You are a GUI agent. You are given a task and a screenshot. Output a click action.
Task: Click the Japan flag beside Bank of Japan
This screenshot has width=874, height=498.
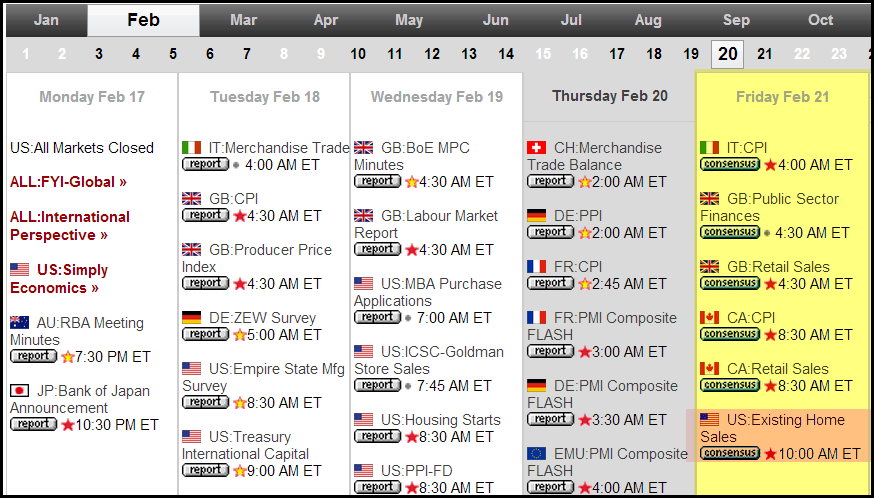pos(20,390)
